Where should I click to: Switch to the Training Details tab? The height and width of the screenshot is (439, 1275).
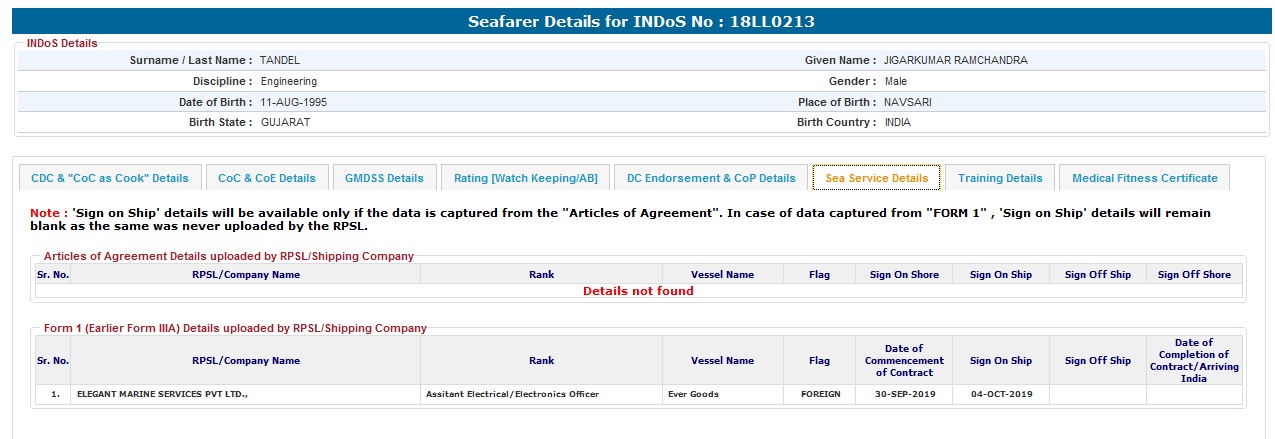[1000, 178]
